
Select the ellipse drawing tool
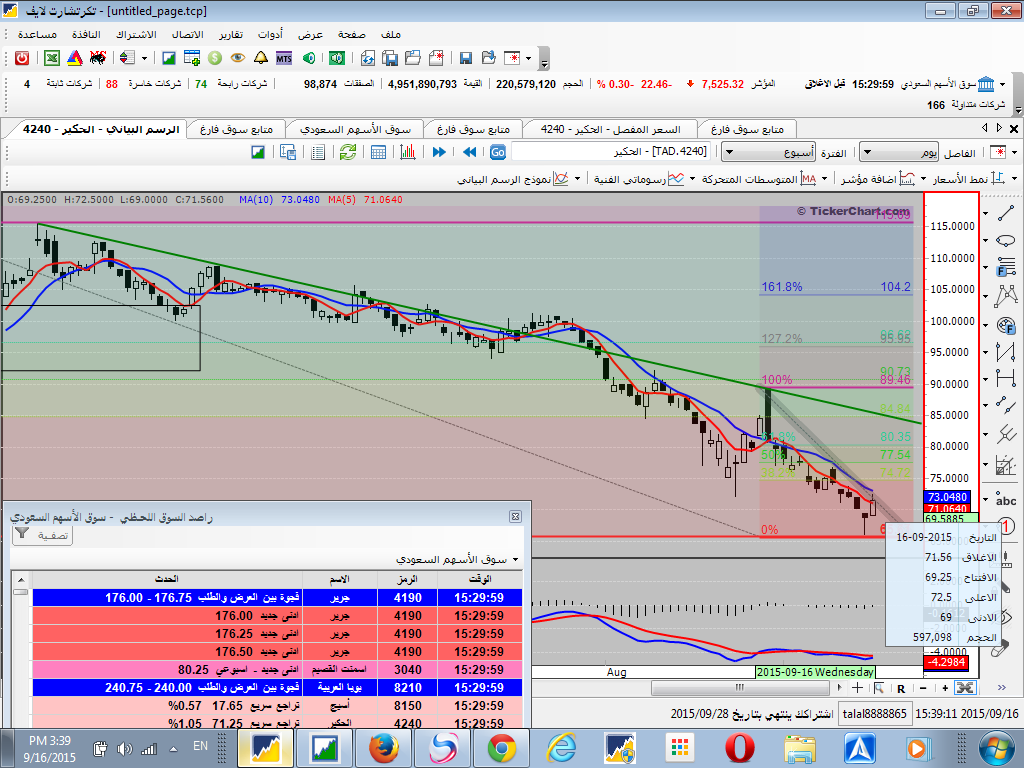click(x=1006, y=240)
